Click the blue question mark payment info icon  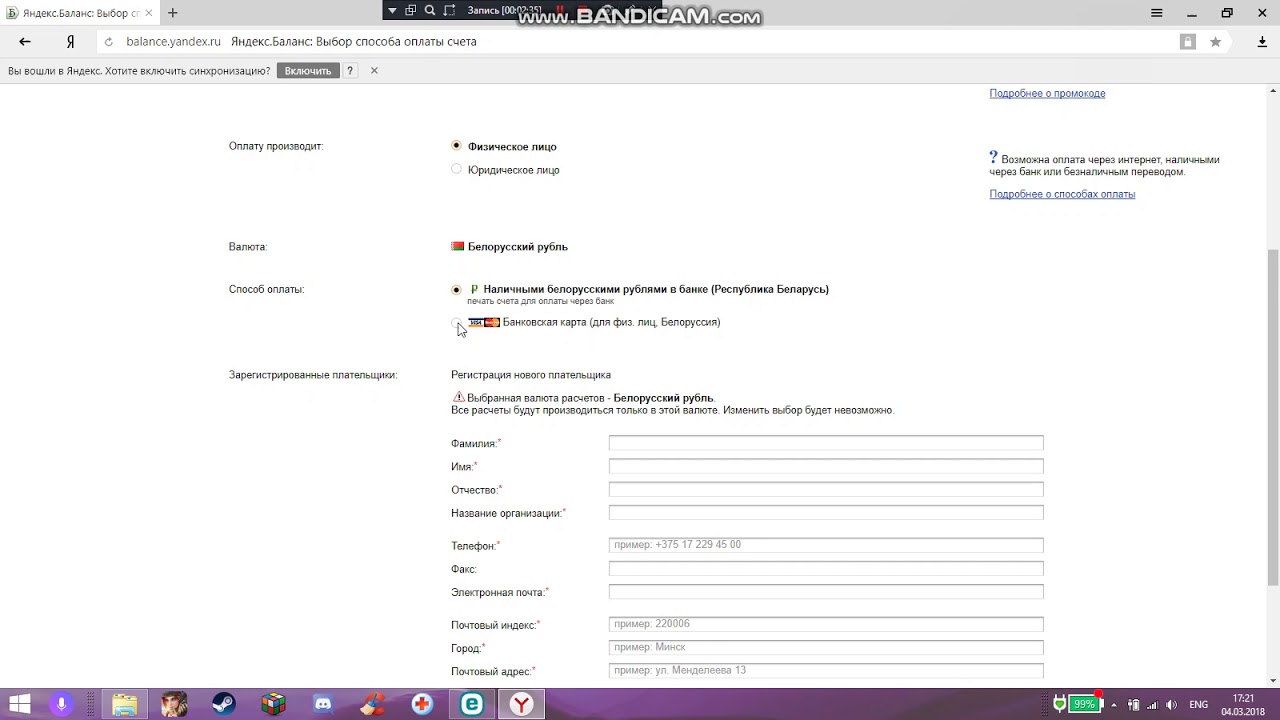tap(993, 158)
